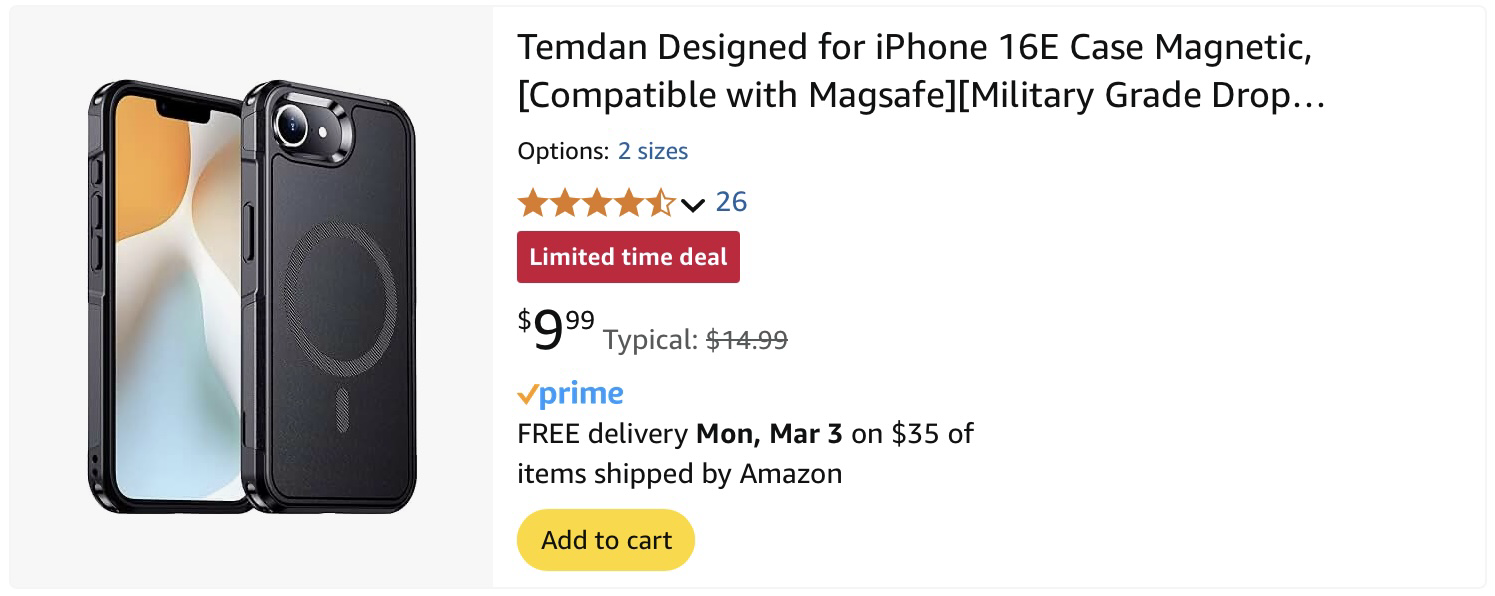Click the Options label
This screenshot has height=596, width=1495.
[562, 151]
